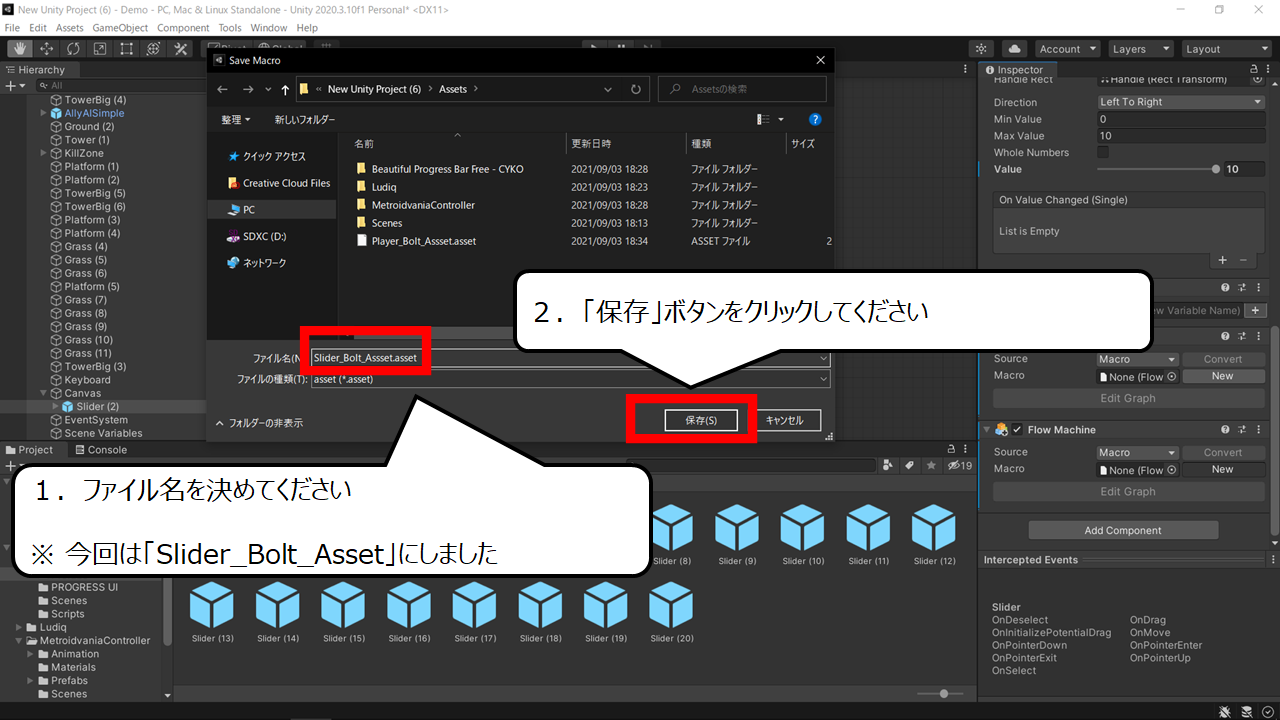The height and width of the screenshot is (720, 1280).
Task: Open the 整理 organize menu
Action: pos(236,119)
